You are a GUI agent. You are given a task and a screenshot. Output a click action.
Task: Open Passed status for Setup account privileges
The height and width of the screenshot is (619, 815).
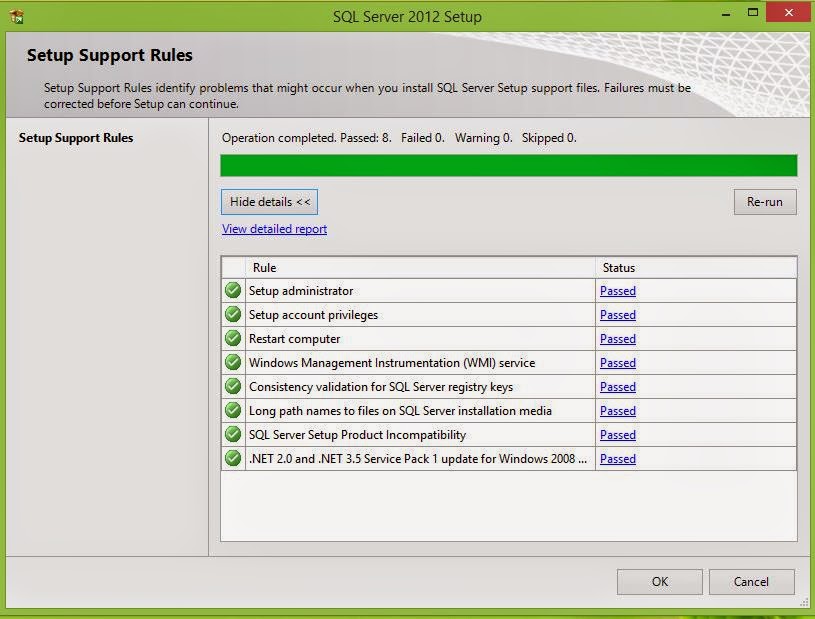point(617,315)
